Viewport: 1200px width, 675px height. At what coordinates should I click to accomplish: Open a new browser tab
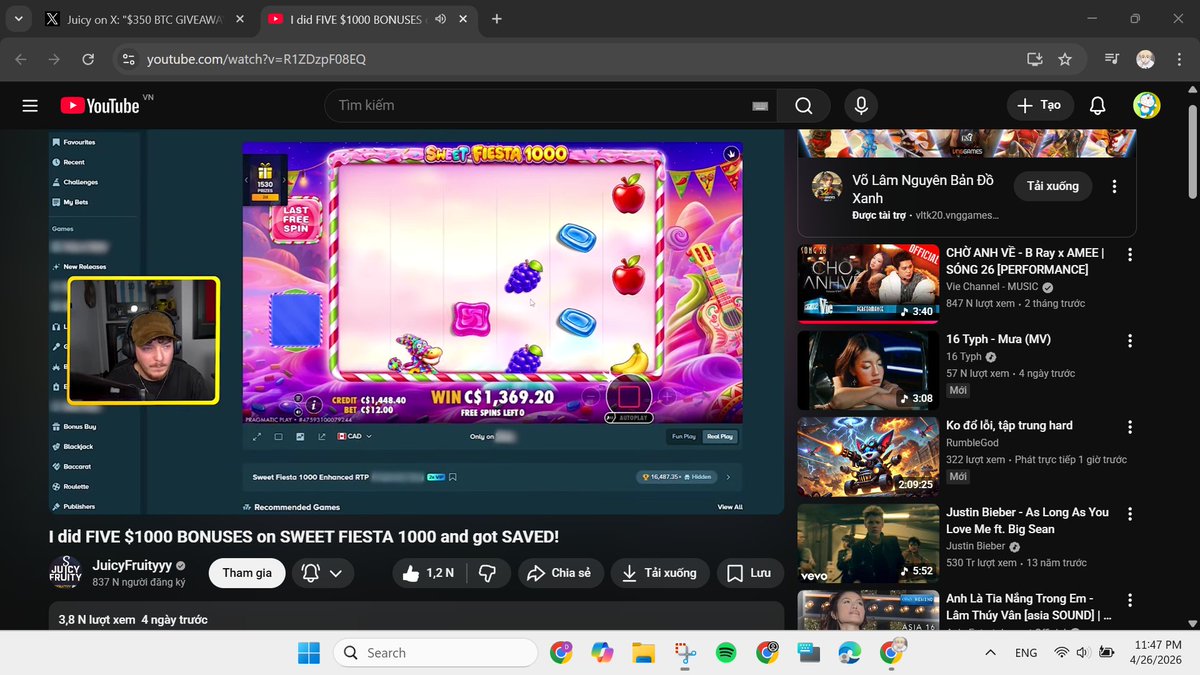tap(497, 19)
